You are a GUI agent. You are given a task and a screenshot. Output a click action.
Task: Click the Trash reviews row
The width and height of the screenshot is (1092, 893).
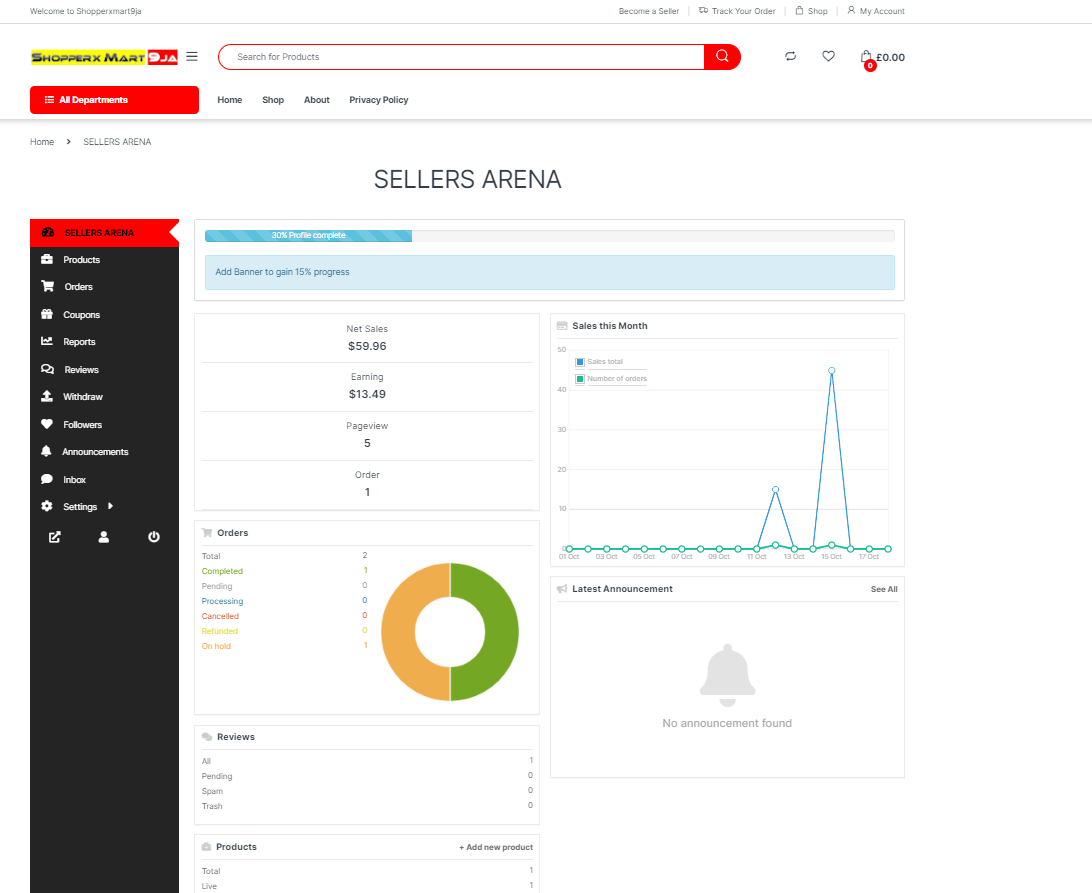click(367, 806)
